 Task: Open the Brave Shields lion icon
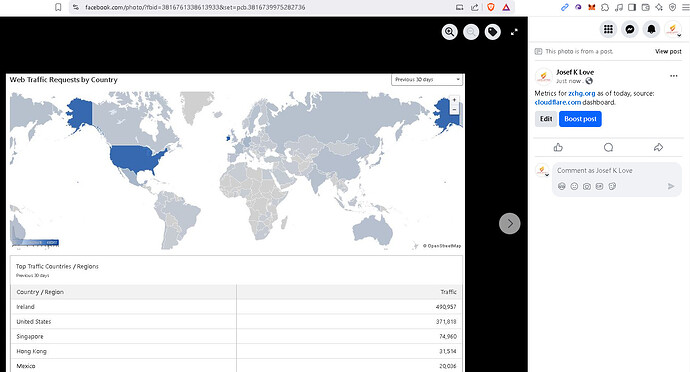tap(491, 7)
